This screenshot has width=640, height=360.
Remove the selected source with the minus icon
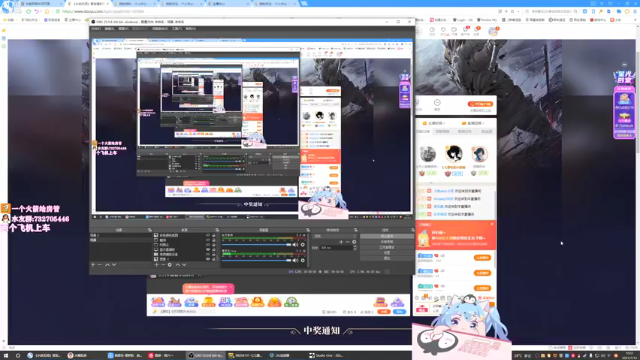point(163,264)
